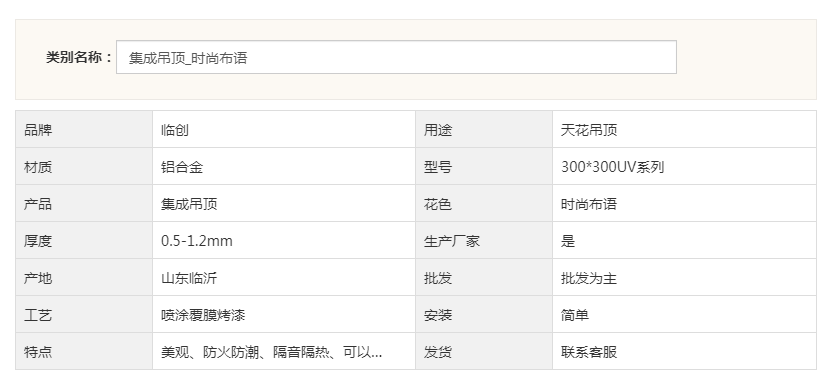This screenshot has height=388, width=827.
Task: Click the 时尚布语 pattern value in the table
Action: (589, 204)
